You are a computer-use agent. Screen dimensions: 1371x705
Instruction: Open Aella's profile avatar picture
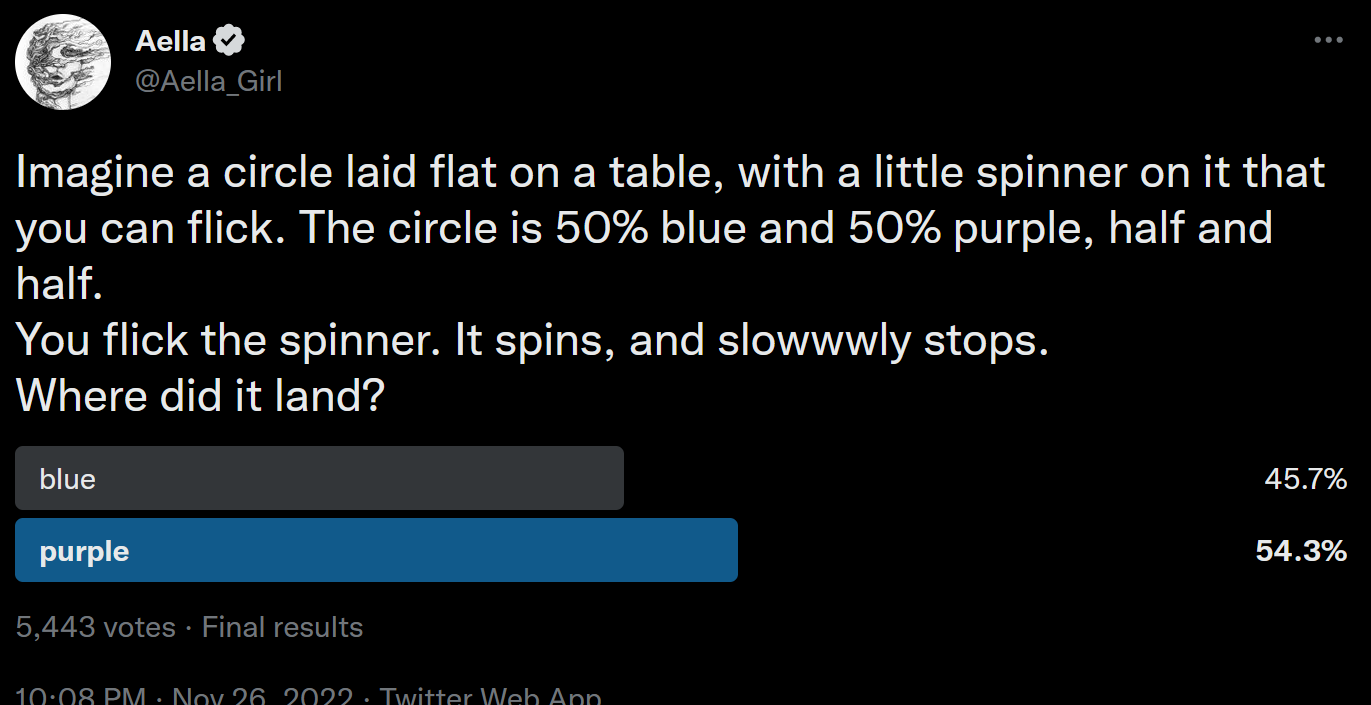click(63, 62)
